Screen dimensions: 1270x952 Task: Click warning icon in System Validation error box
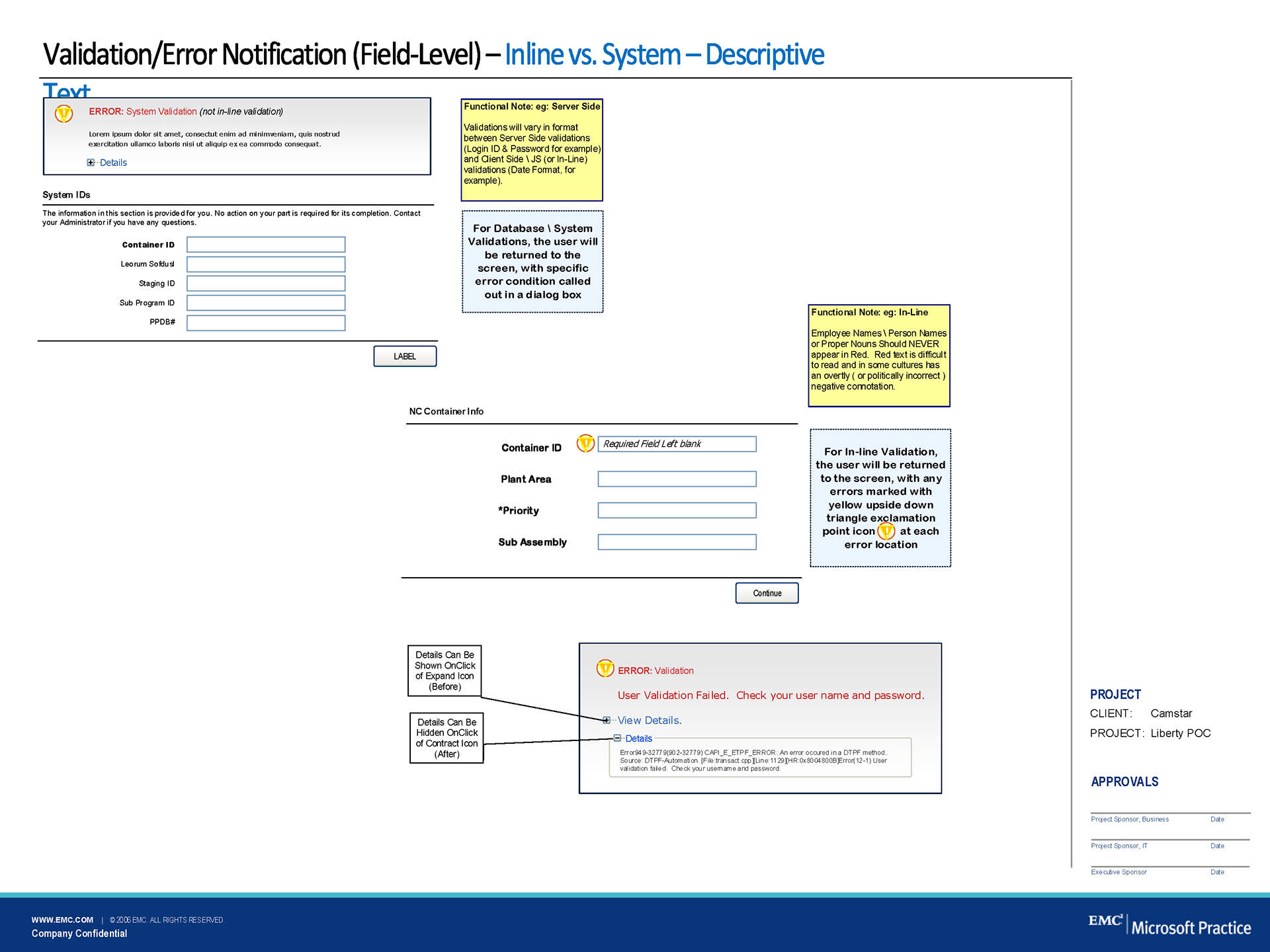[x=63, y=114]
